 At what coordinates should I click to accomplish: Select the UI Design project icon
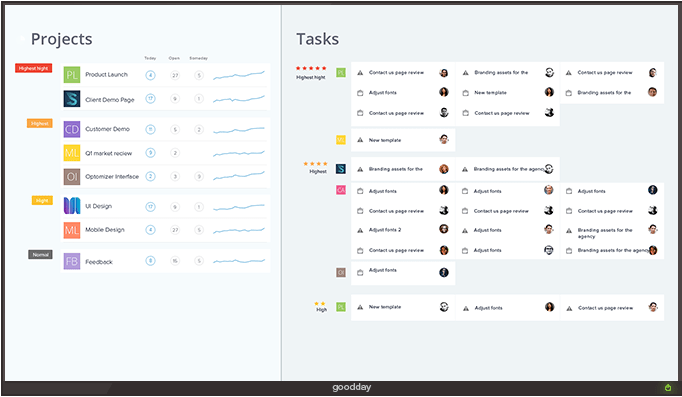pyautogui.click(x=72, y=206)
